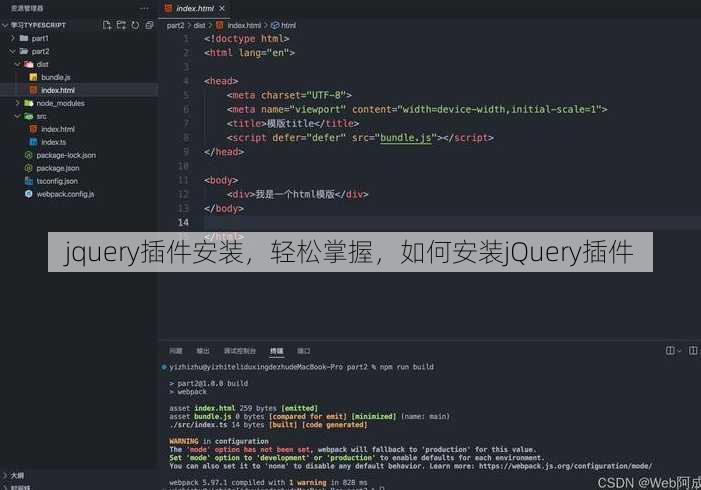Collapse all folders in explorer

149,25
